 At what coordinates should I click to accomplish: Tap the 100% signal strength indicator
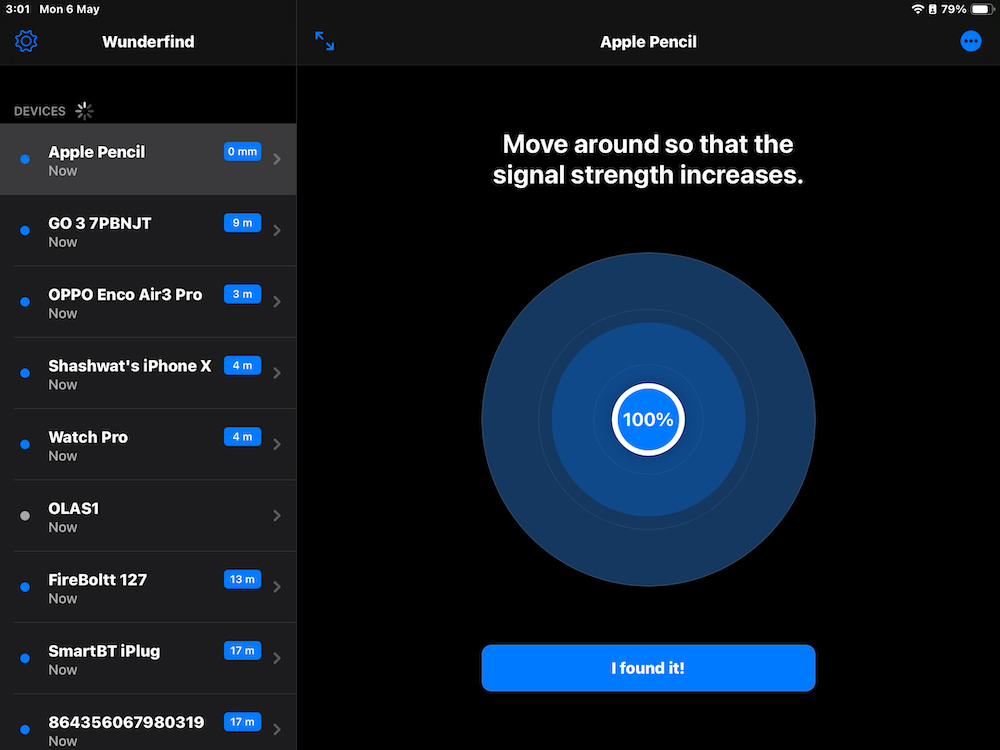pos(648,419)
